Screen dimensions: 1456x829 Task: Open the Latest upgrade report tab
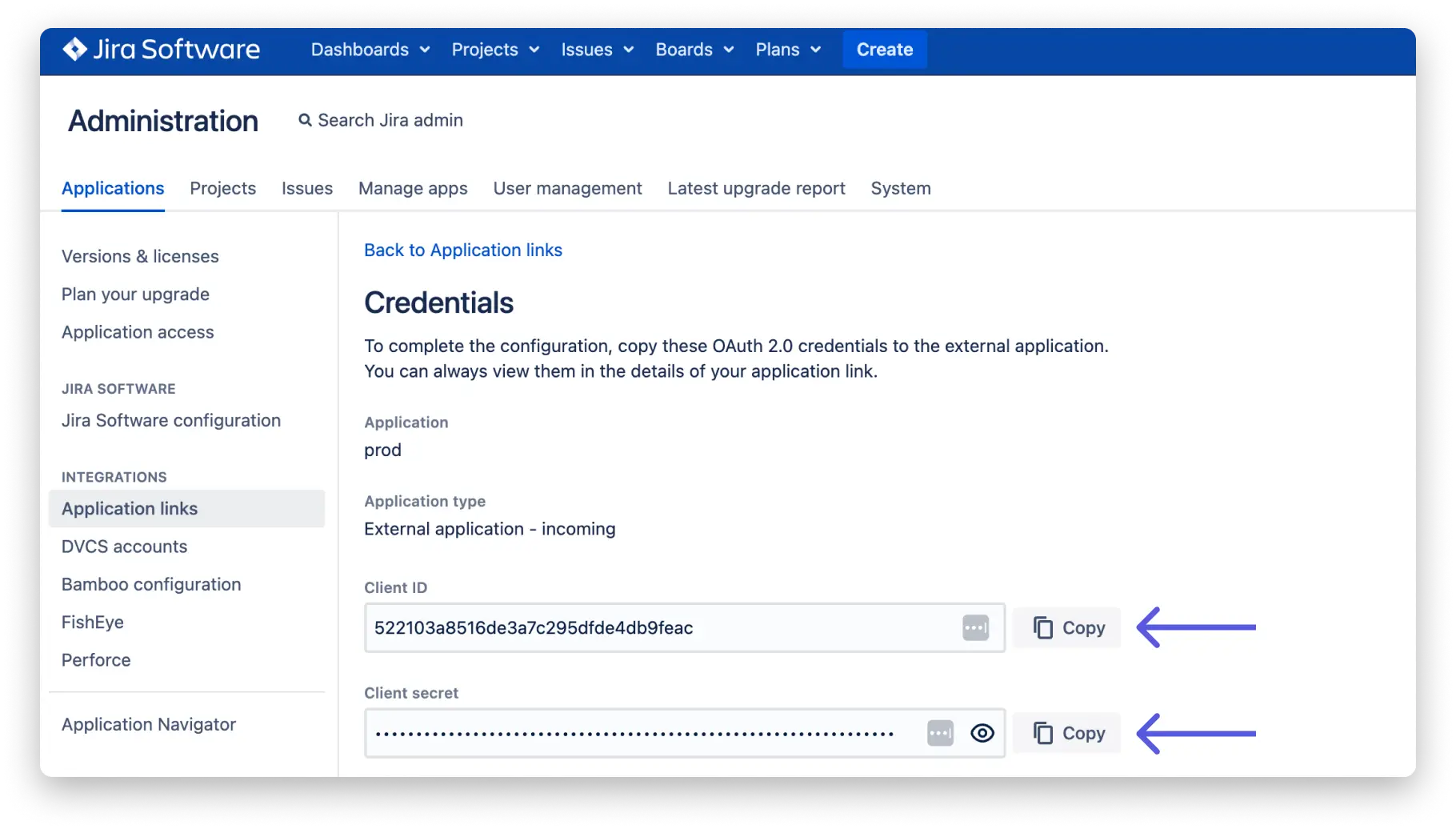[757, 189]
